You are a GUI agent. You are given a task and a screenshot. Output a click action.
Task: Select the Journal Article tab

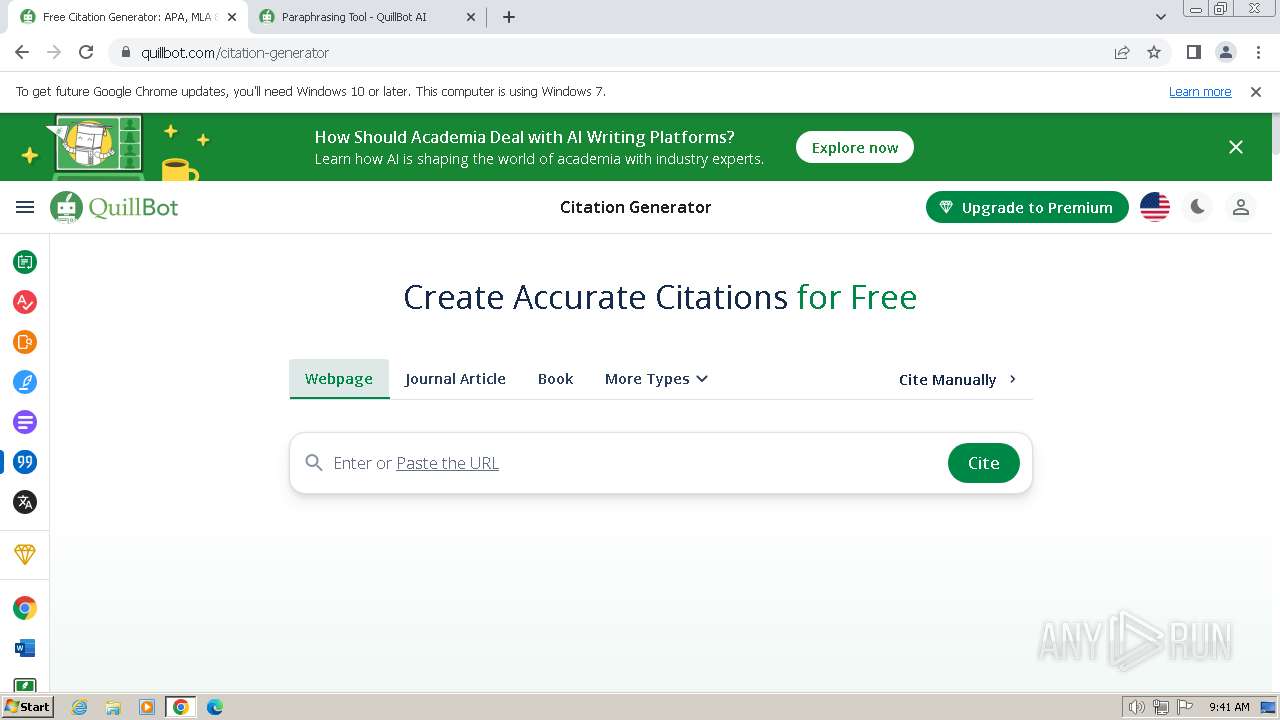point(455,379)
